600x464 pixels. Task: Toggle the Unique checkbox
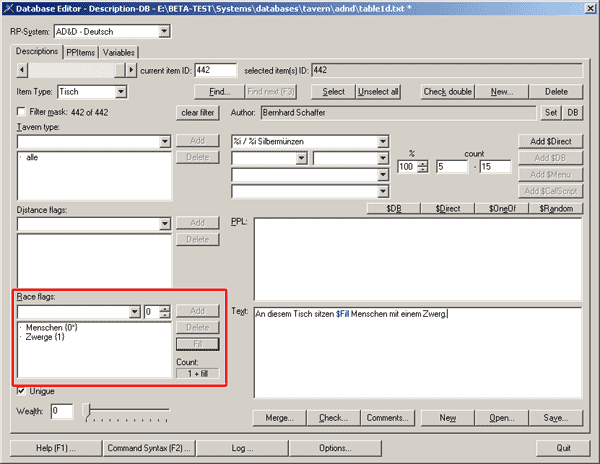[x=22, y=391]
